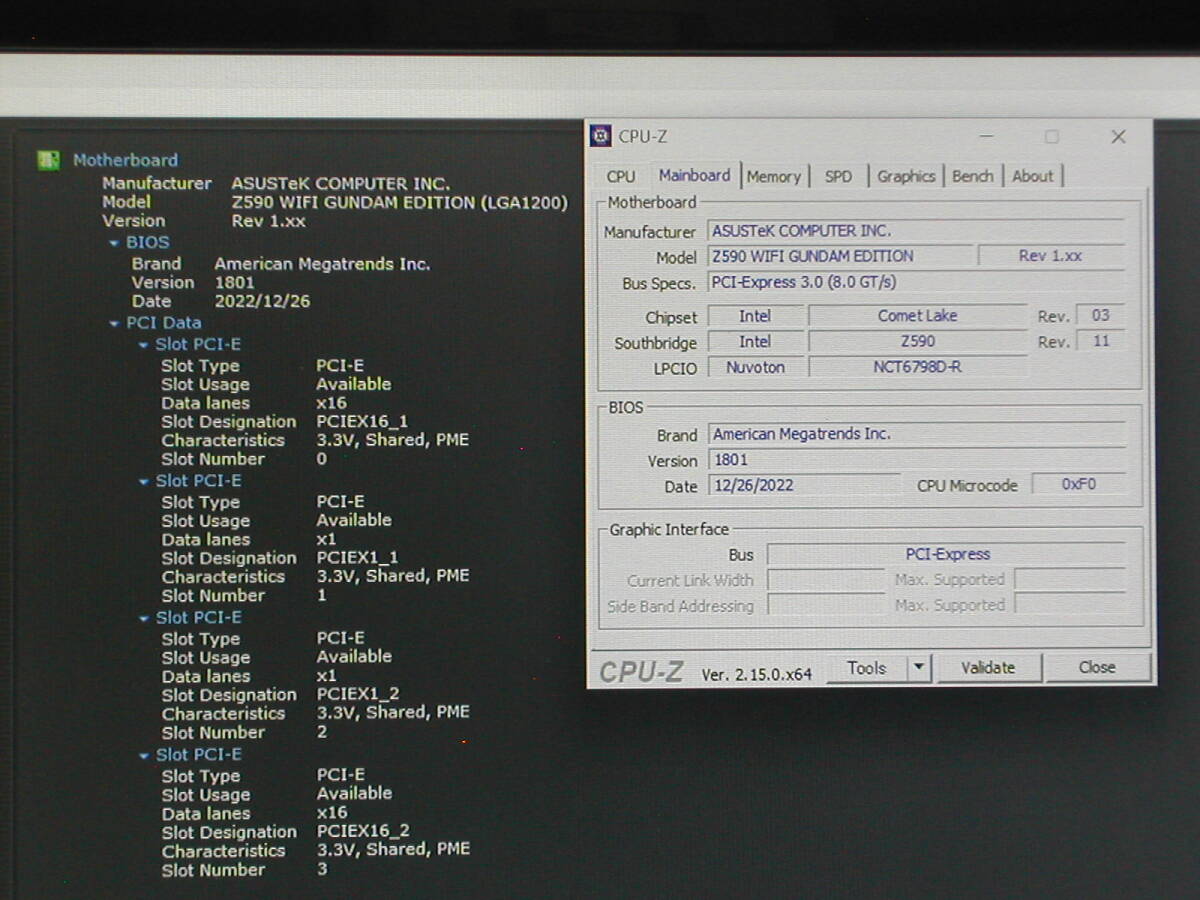The width and height of the screenshot is (1200, 900).
Task: Click 'ASUSTeK COMPUTER INC.' in the summary panel
Action: point(341,184)
